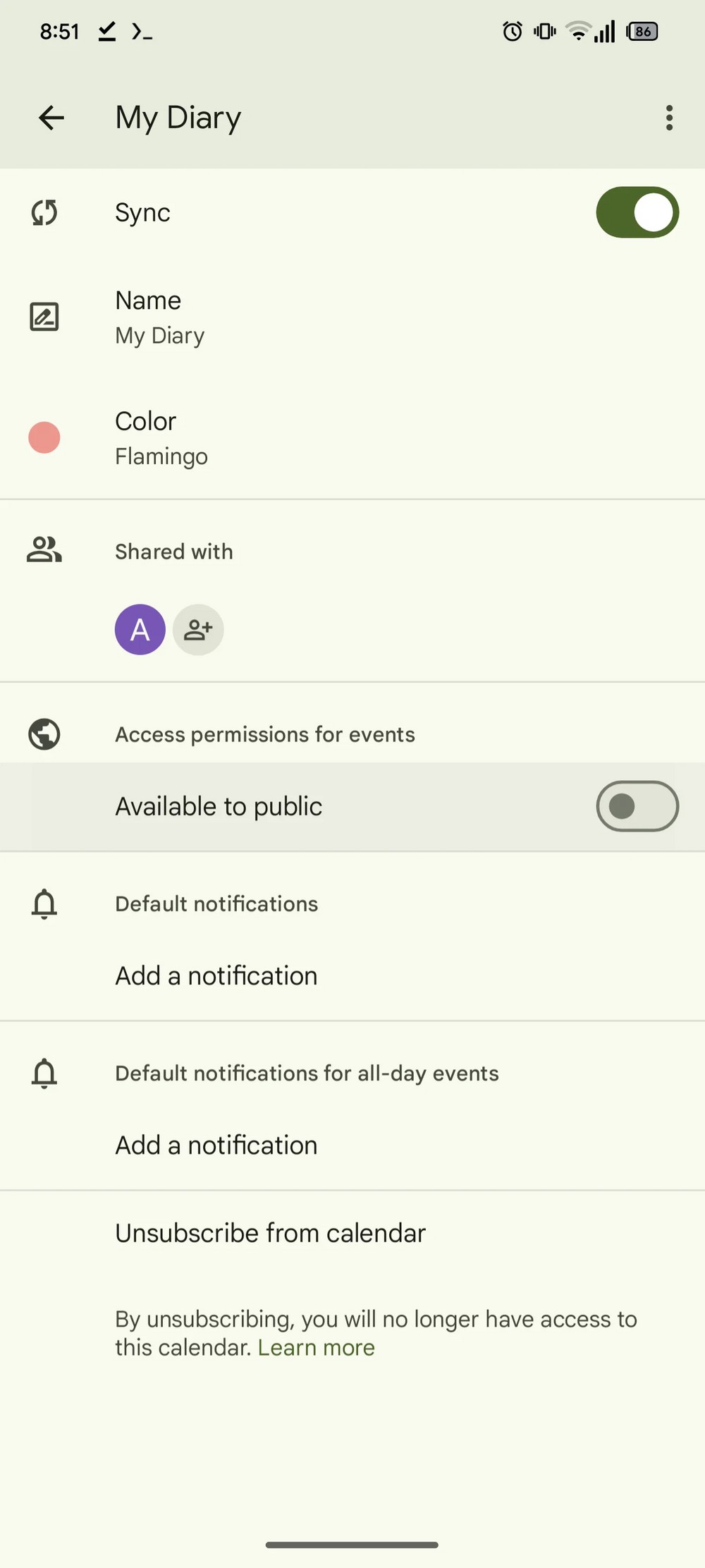Screen dimensions: 705x1568
Task: Select Unsubscribe from calendar
Action: coord(271,1233)
